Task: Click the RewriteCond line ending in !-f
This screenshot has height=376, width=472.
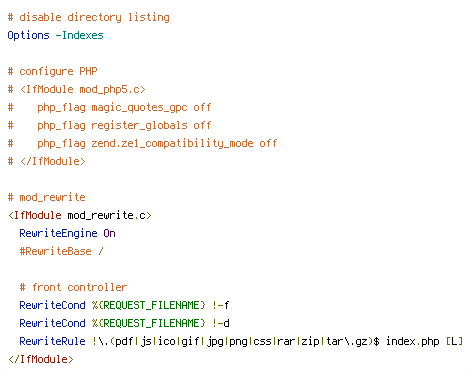Action: click(124, 305)
